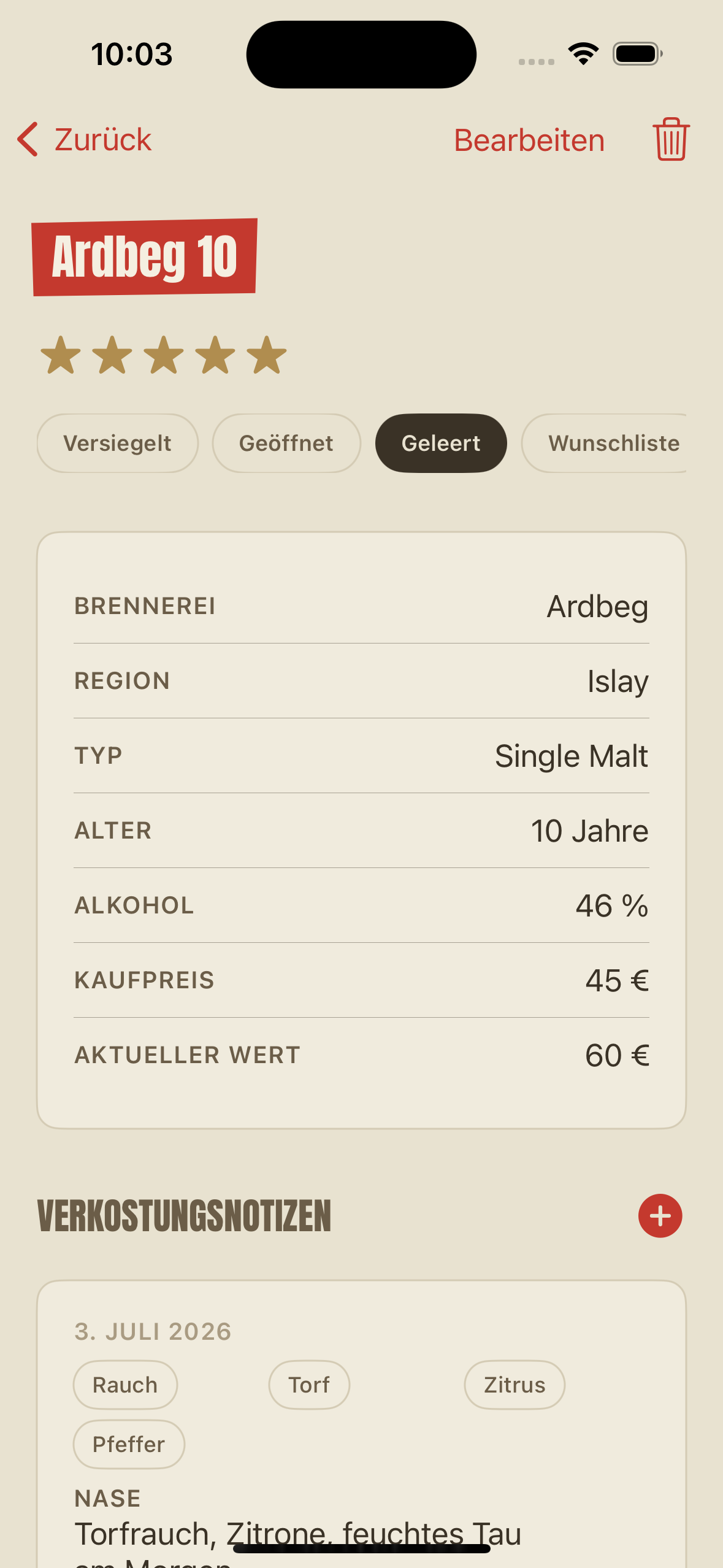Tap the trash can delete icon
Screen dimensions: 723x1568
pyautogui.click(x=671, y=139)
